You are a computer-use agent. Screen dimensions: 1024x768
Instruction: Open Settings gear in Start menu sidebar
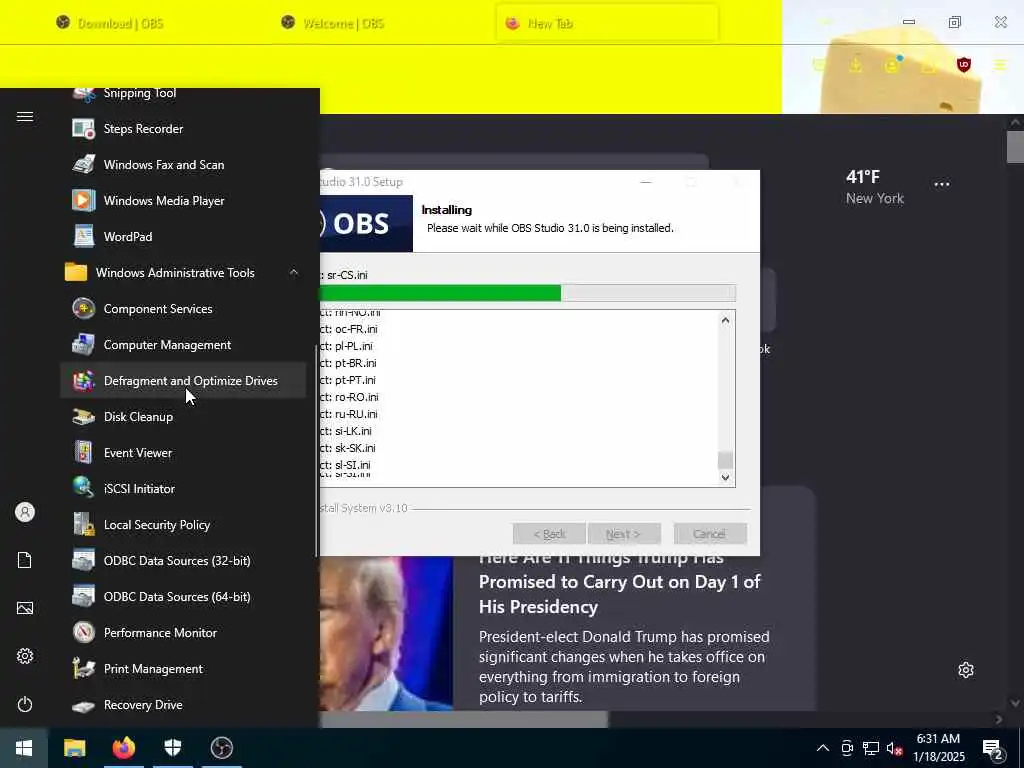(x=25, y=656)
